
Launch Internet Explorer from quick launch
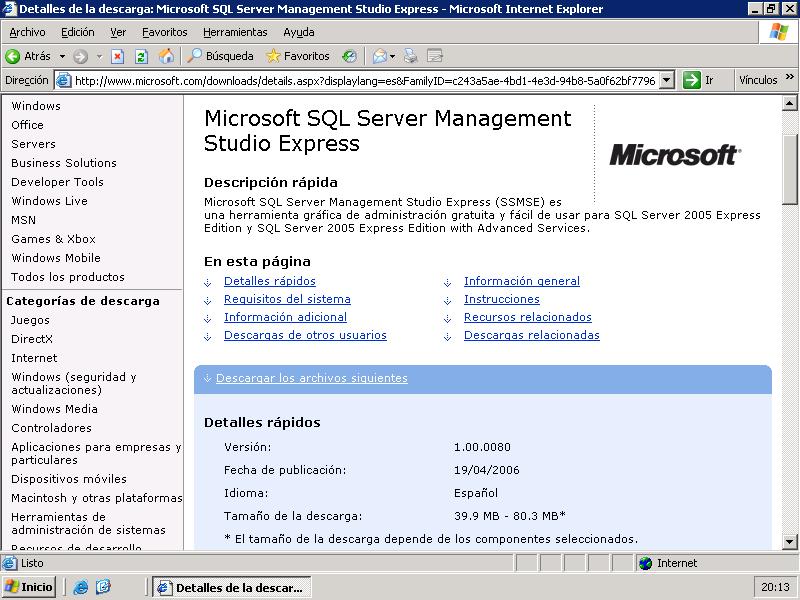80,587
